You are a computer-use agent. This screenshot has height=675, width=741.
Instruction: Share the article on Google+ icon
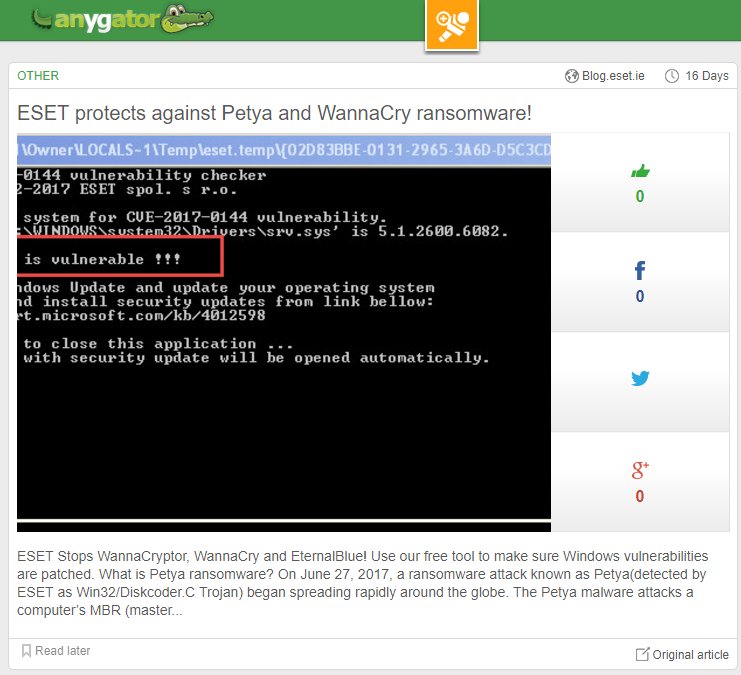point(640,469)
